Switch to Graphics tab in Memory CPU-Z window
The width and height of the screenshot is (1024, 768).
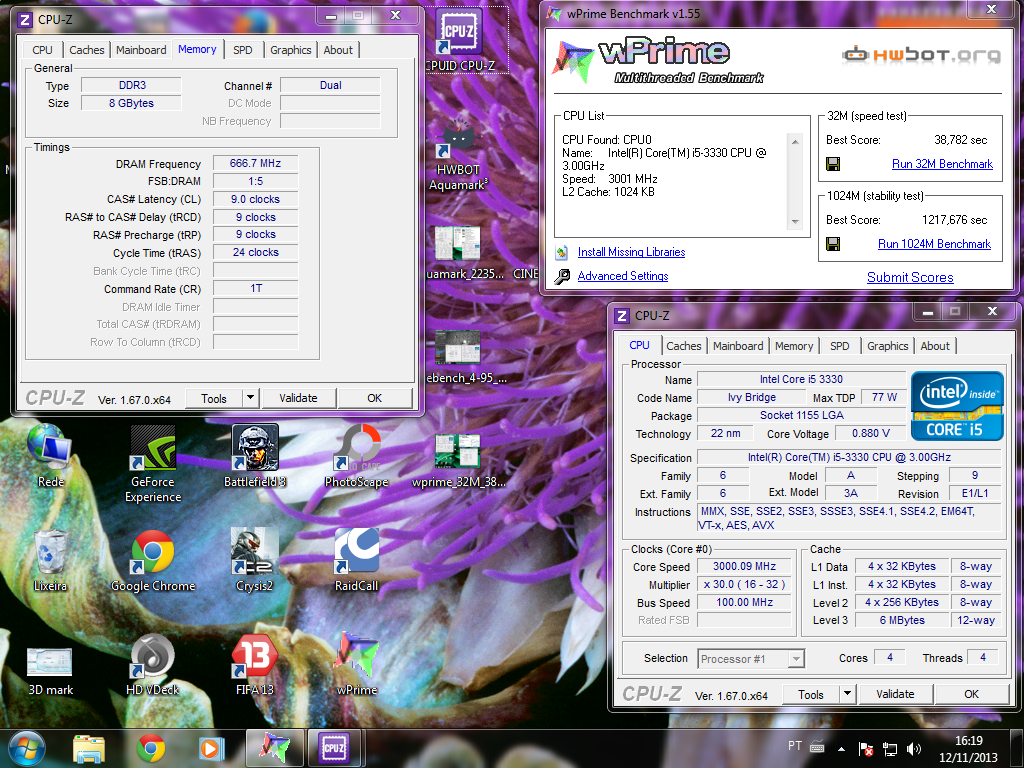tap(291, 50)
